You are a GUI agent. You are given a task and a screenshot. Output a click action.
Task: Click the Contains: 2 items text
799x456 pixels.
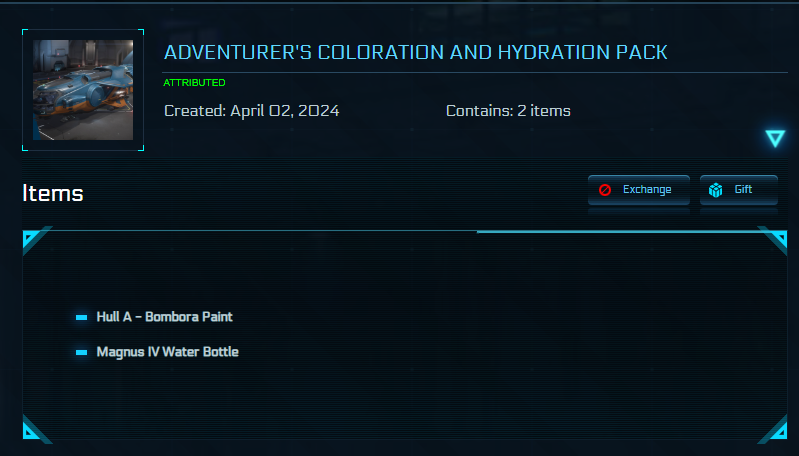(508, 111)
